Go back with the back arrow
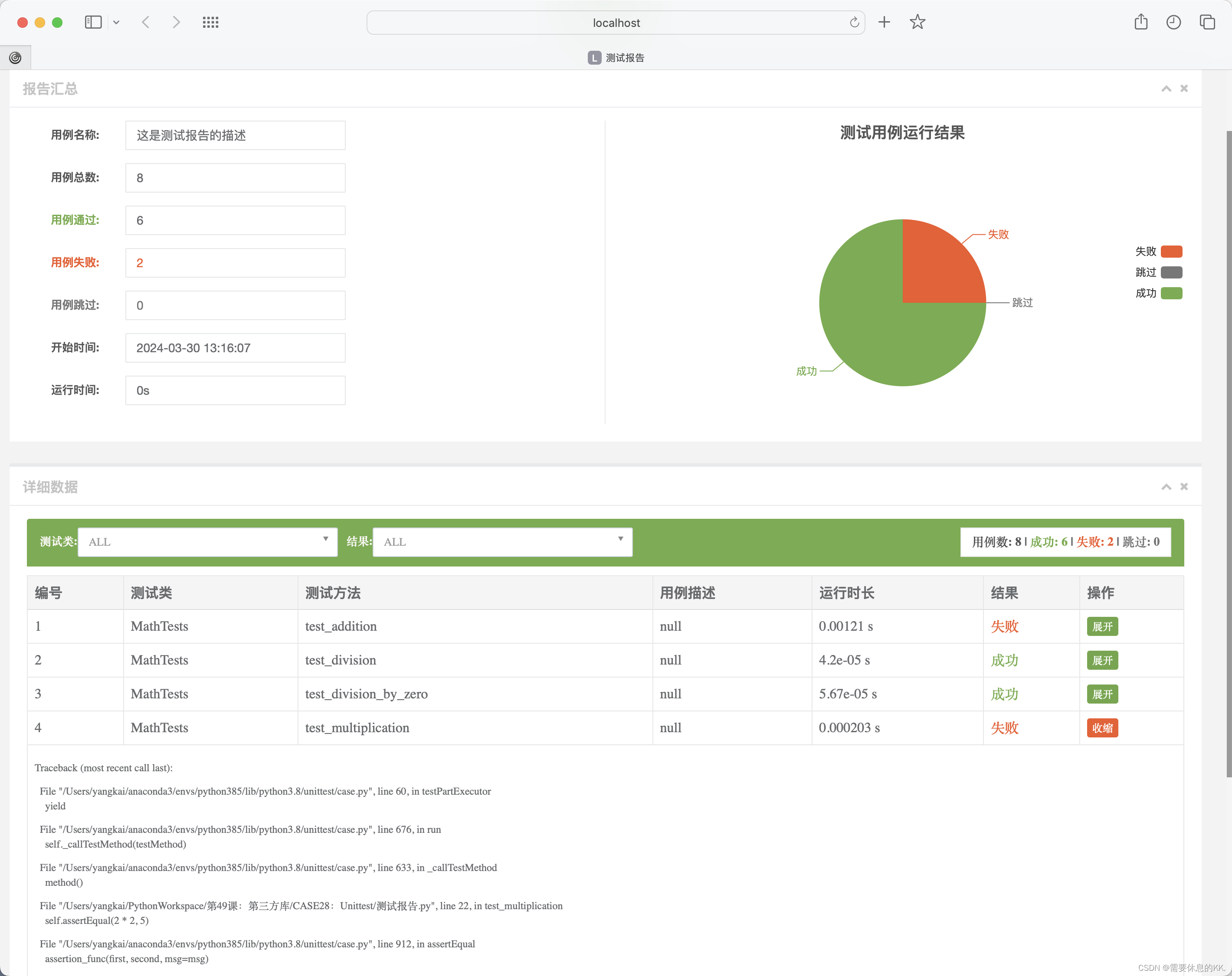The width and height of the screenshot is (1232, 976). [146, 22]
